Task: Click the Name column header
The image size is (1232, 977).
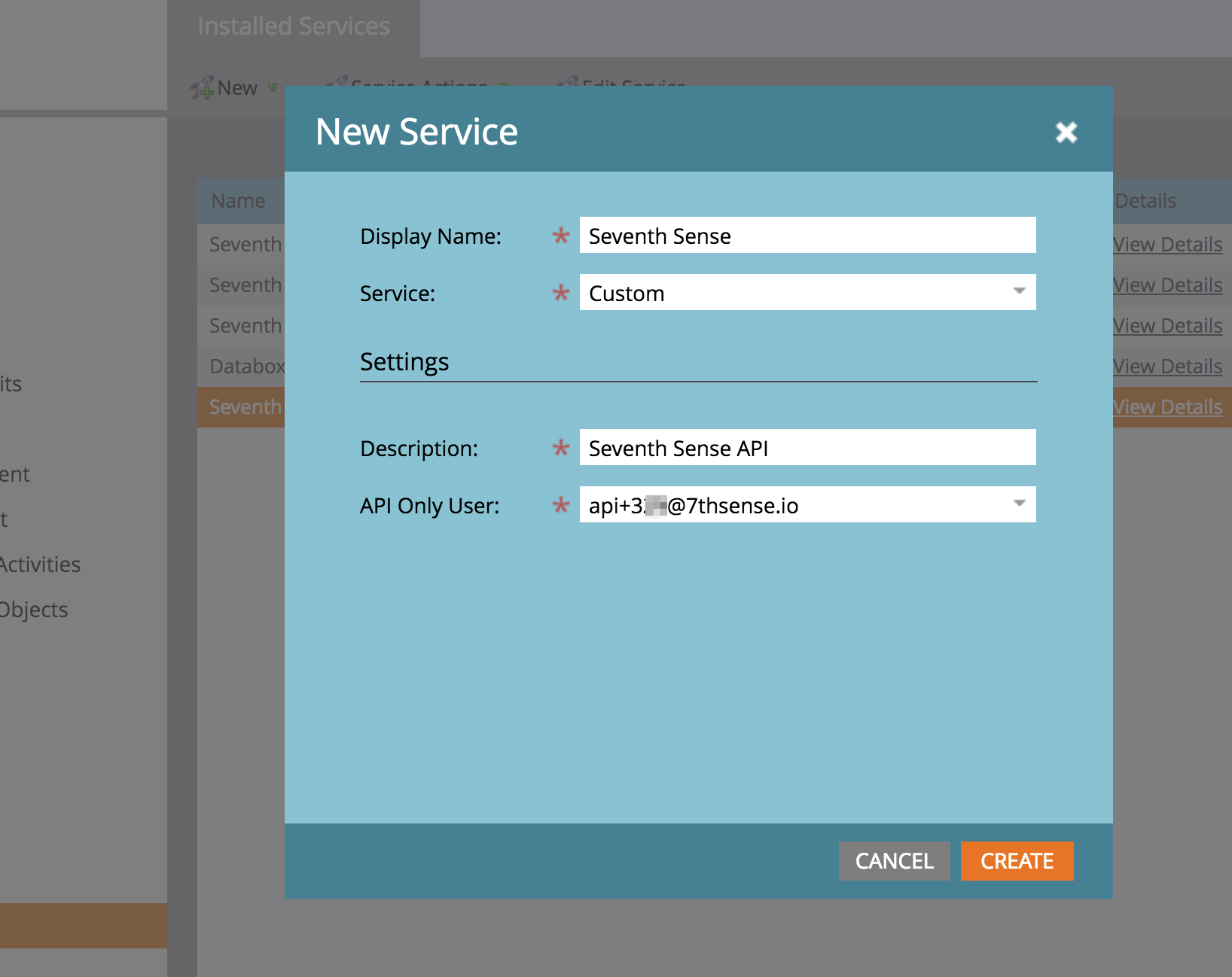Action: (x=239, y=201)
